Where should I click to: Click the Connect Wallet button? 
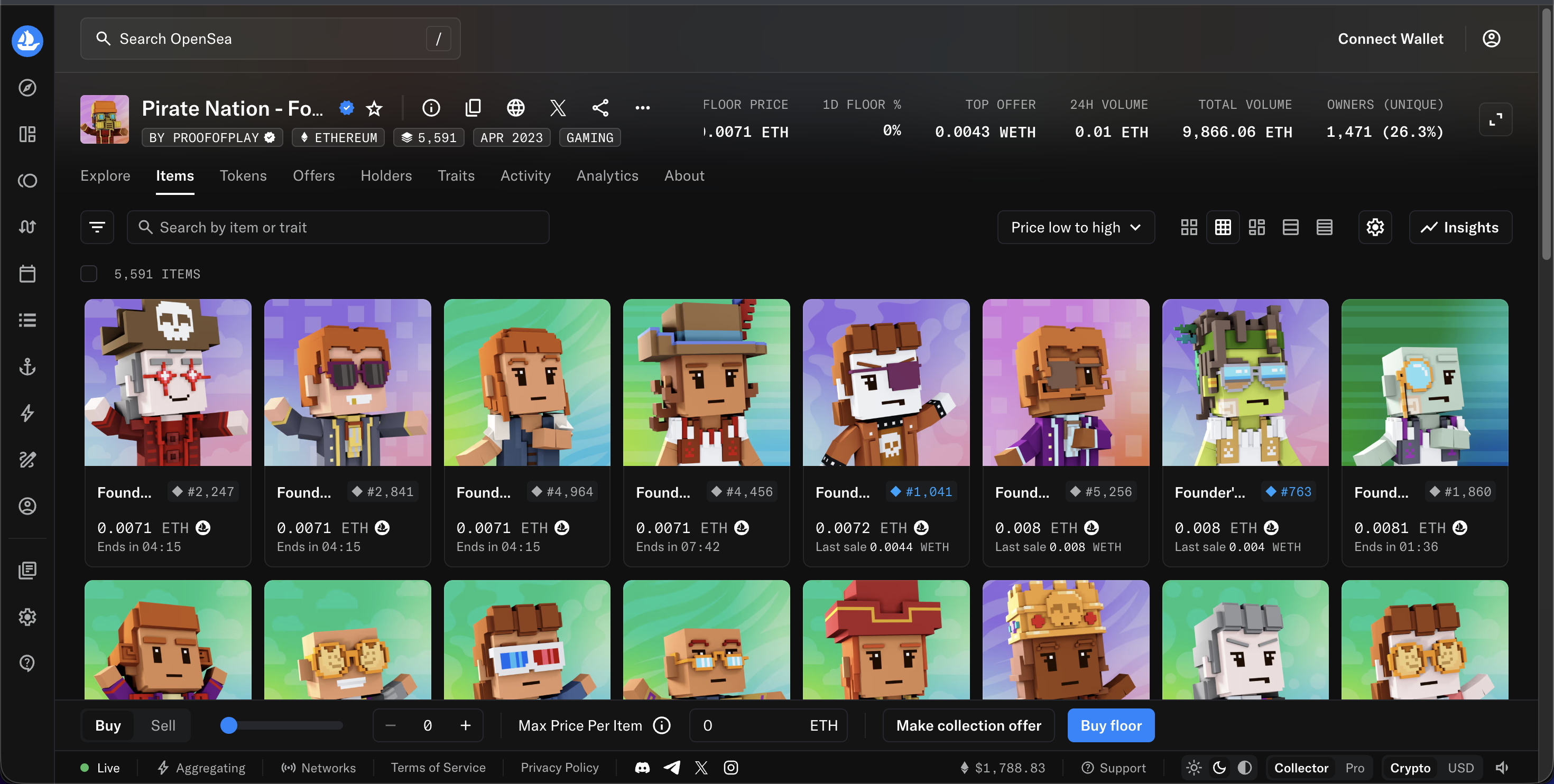[1391, 39]
